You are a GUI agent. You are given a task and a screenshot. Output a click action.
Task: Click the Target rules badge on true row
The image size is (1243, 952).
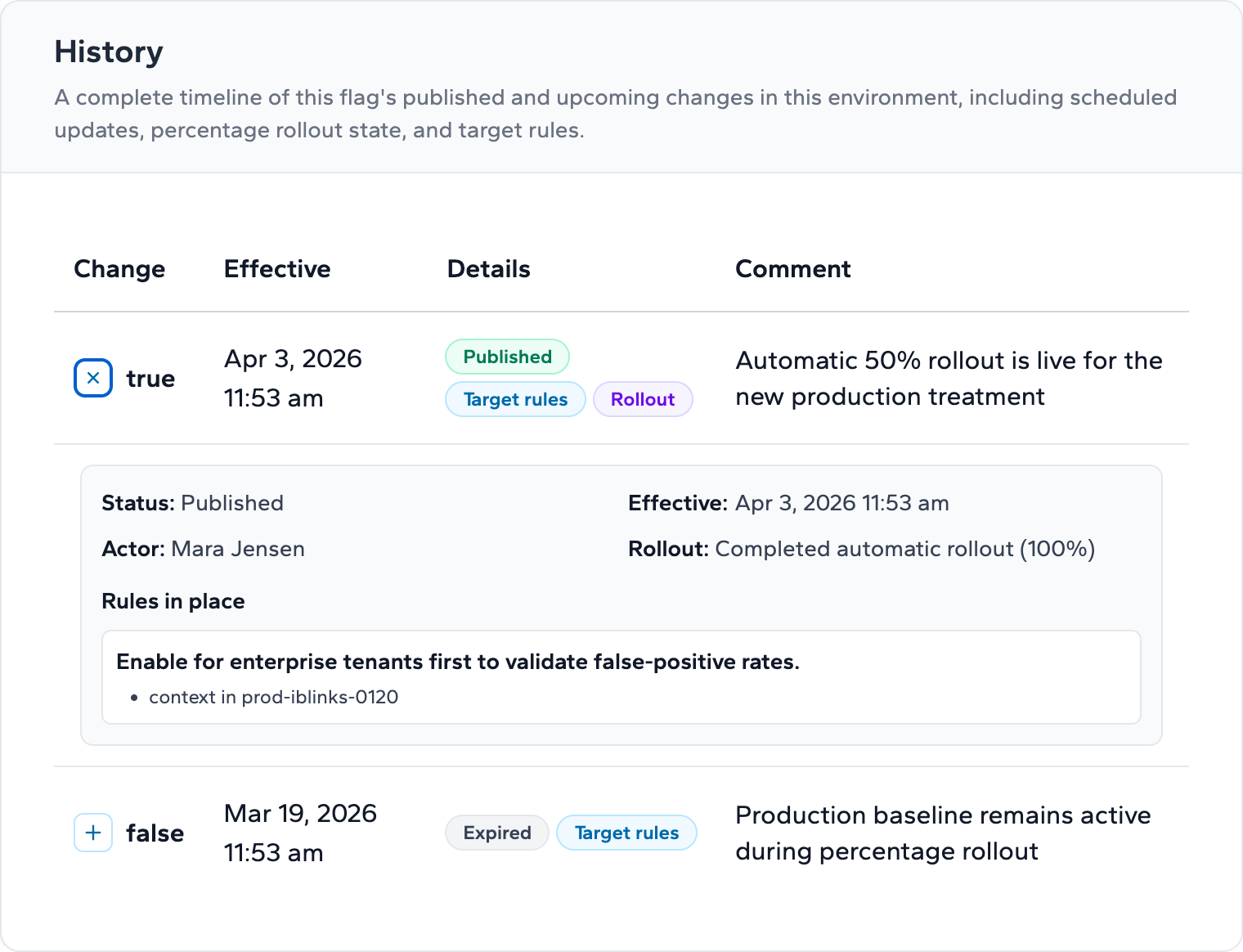(x=515, y=399)
